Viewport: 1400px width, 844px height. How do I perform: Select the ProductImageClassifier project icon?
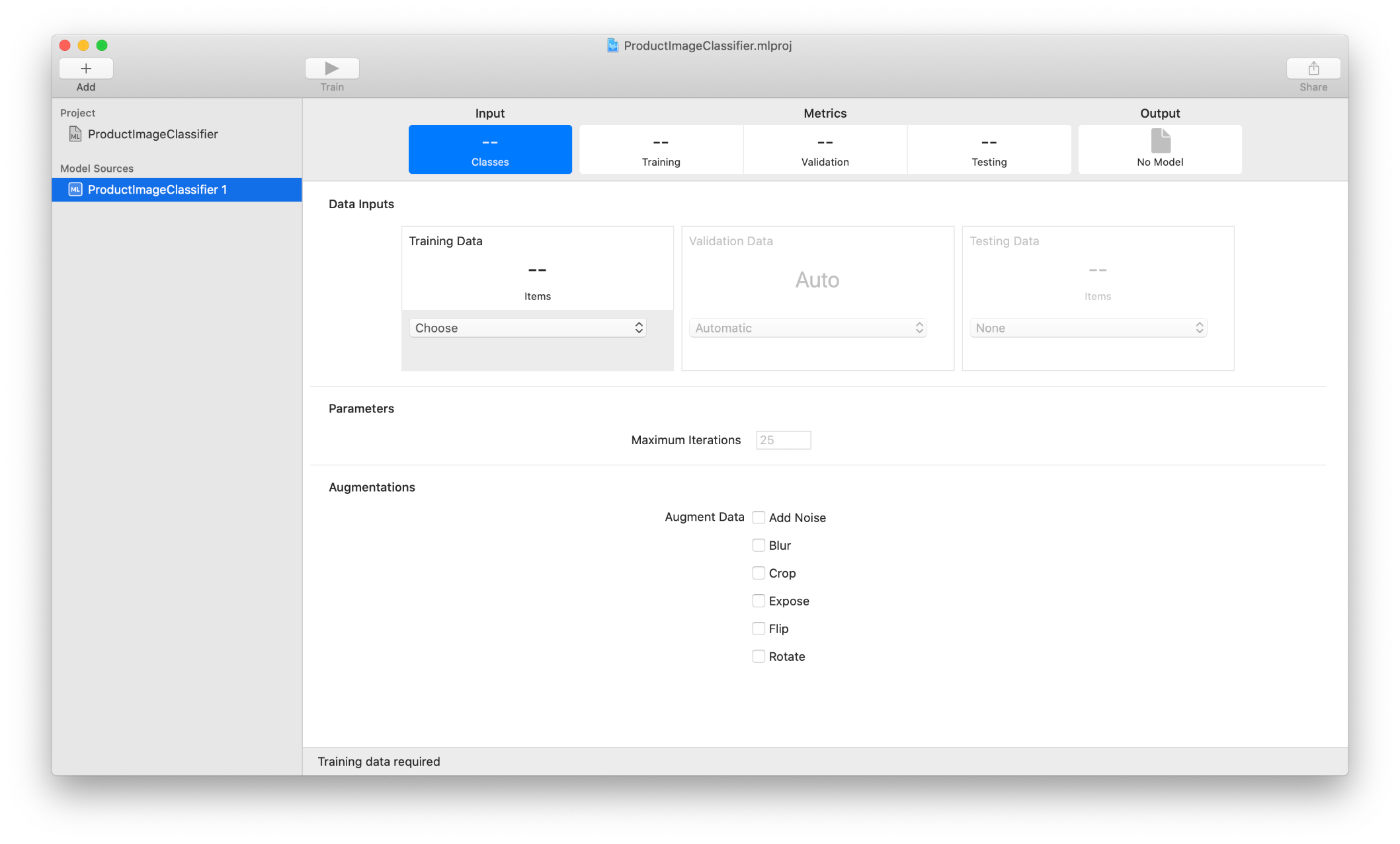coord(75,134)
